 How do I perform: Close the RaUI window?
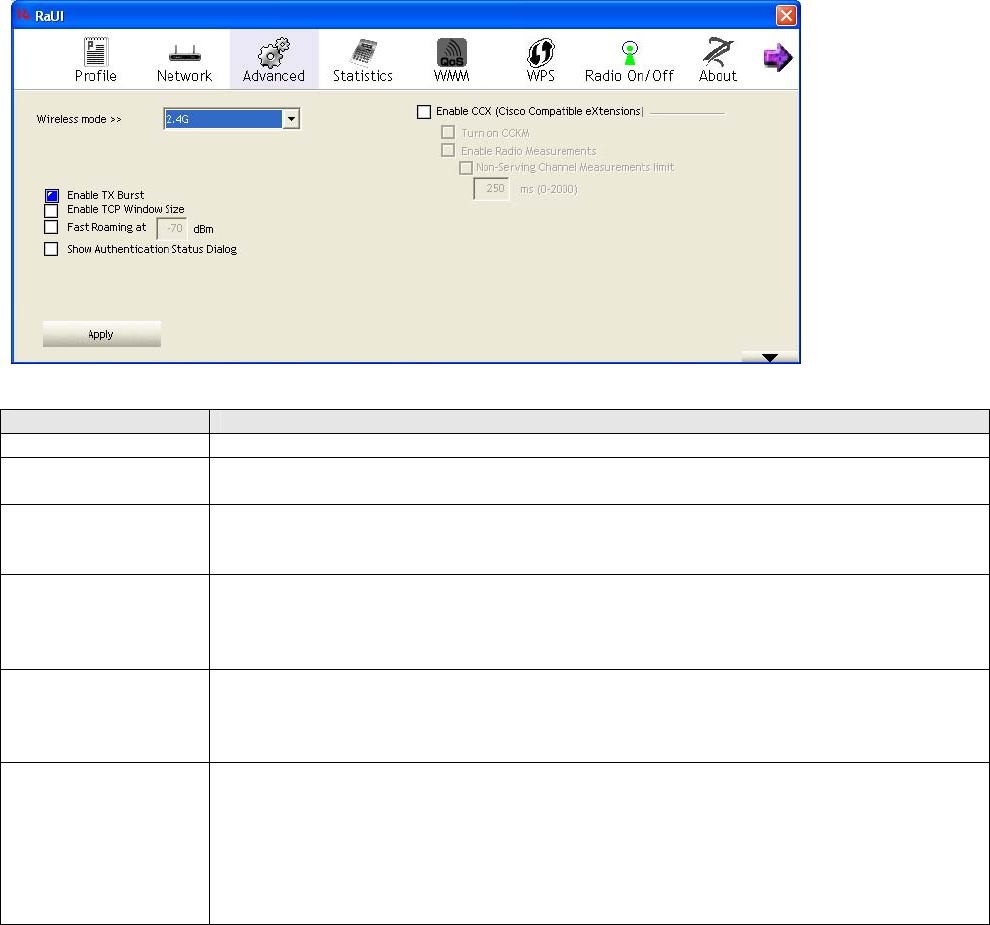(786, 15)
